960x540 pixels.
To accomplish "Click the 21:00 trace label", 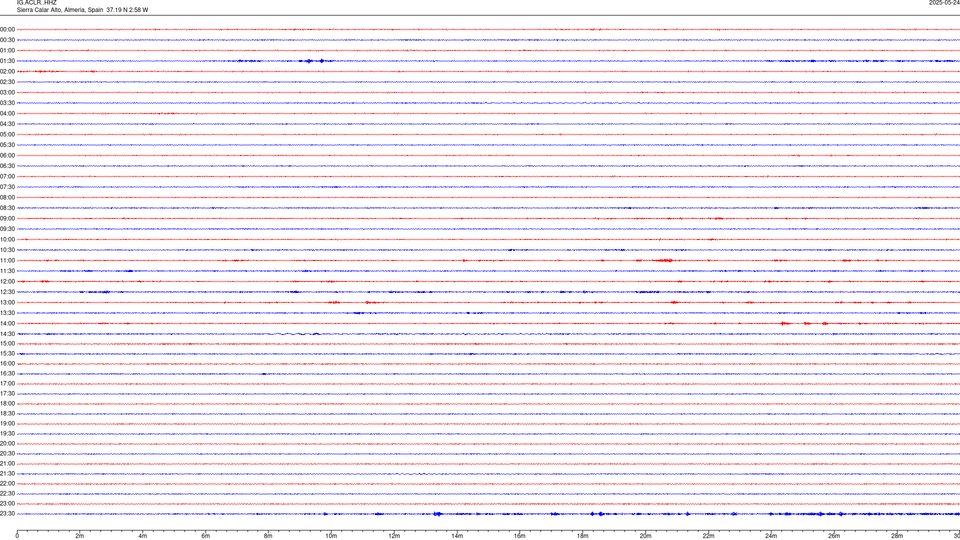I will point(7,463).
